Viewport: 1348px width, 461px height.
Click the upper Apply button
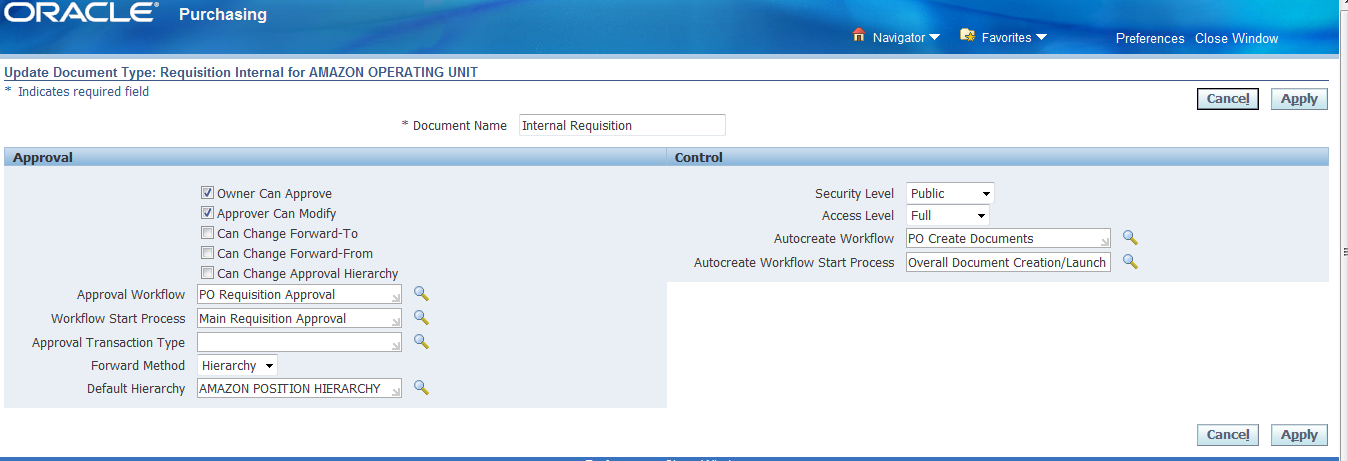1299,99
